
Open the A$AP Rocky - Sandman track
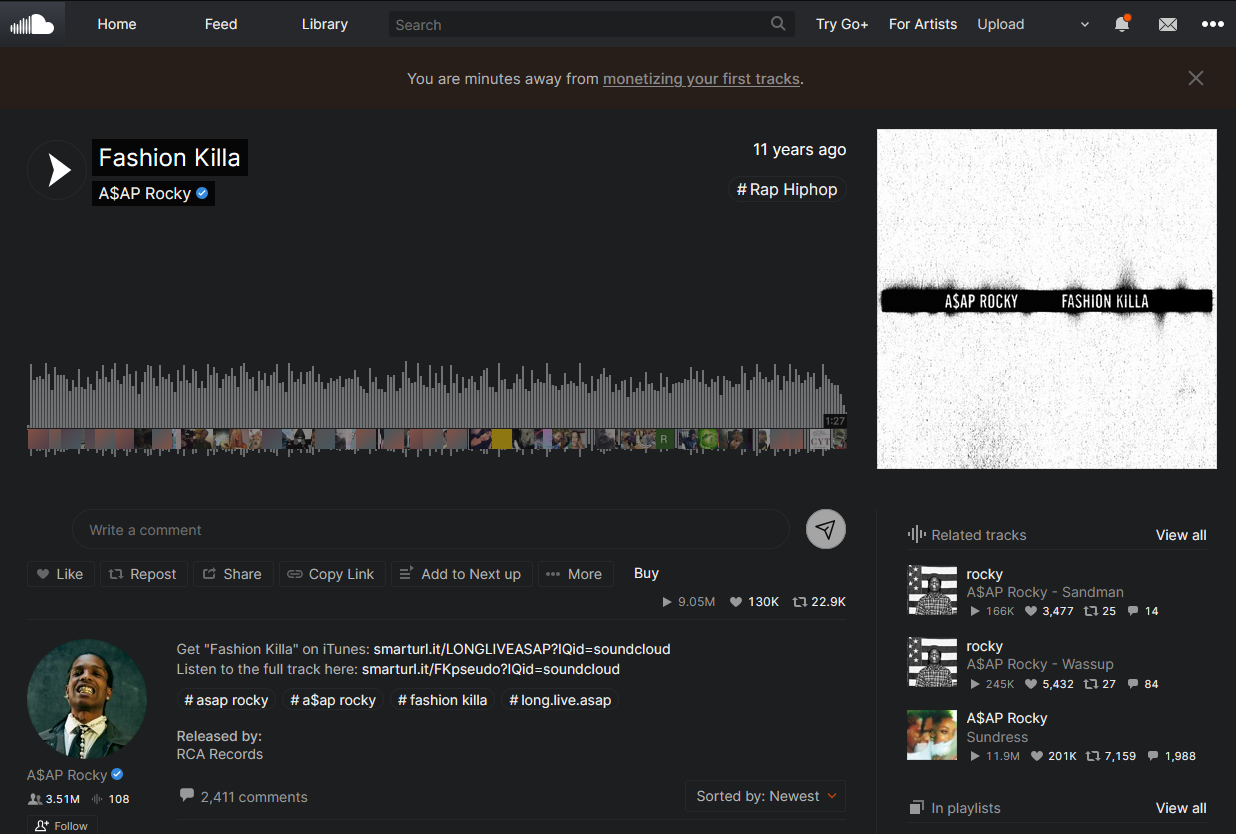(x=1045, y=592)
